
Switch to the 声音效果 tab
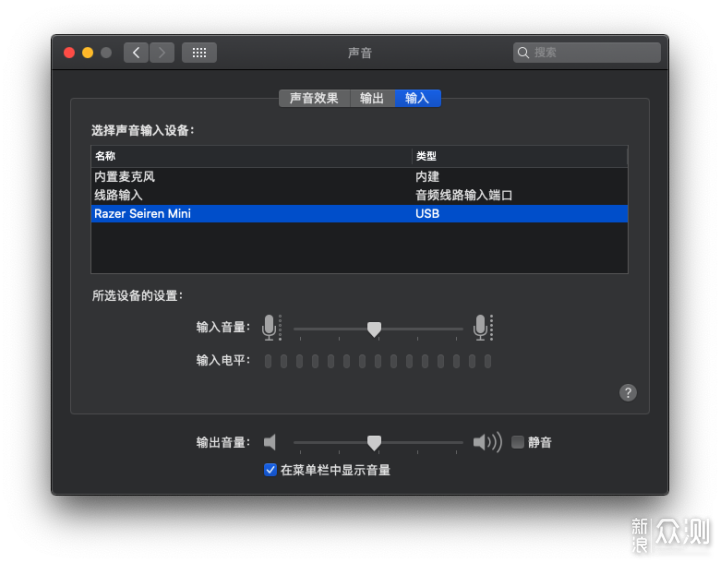(314, 98)
